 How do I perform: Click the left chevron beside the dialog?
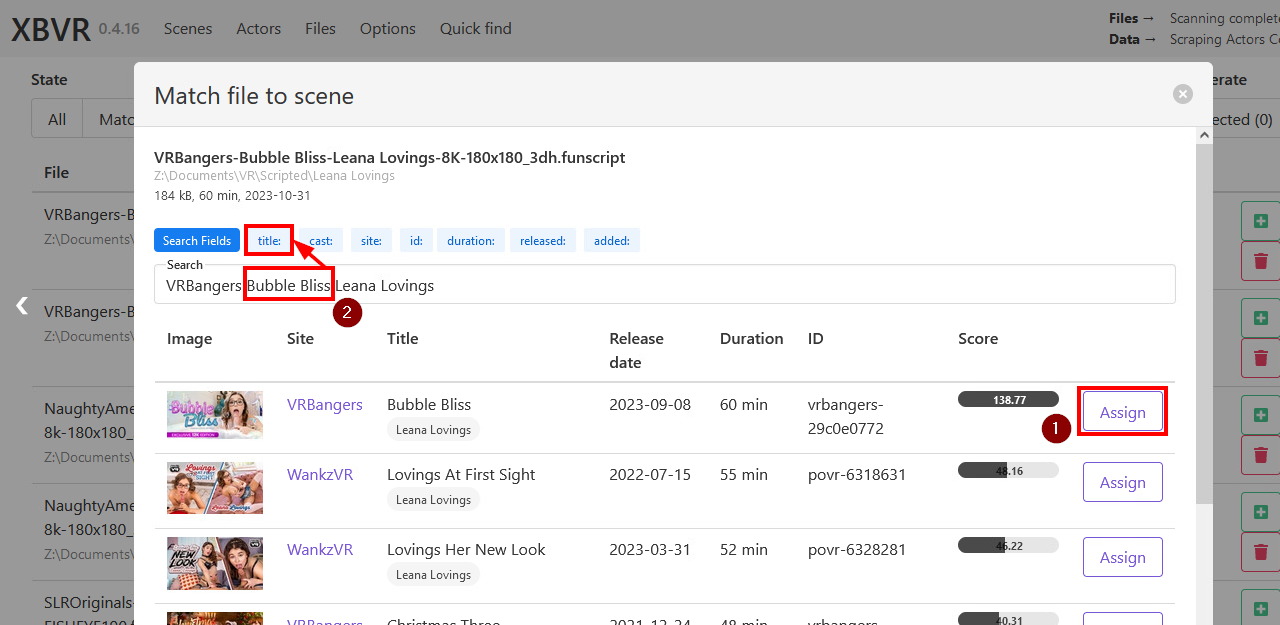[x=22, y=306]
